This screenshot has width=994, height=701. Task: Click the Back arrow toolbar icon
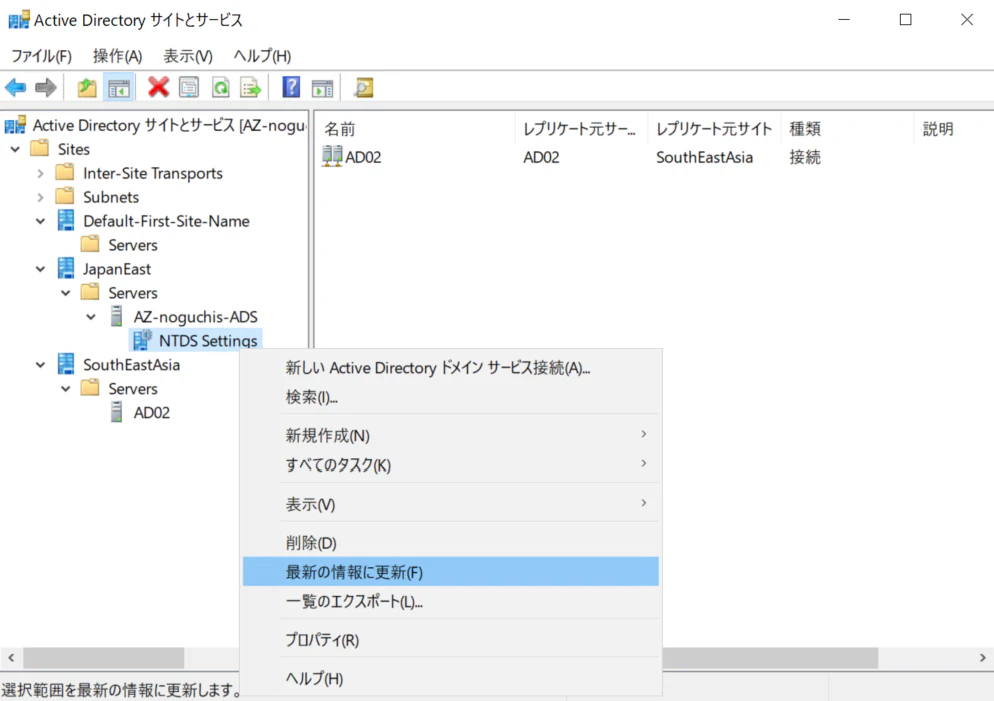pos(15,87)
